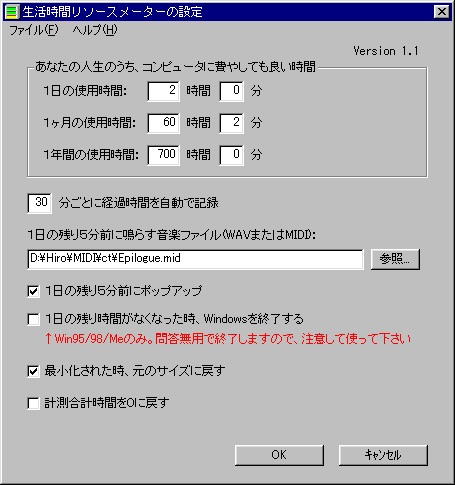Click the app icon in the title bar

click(11, 12)
